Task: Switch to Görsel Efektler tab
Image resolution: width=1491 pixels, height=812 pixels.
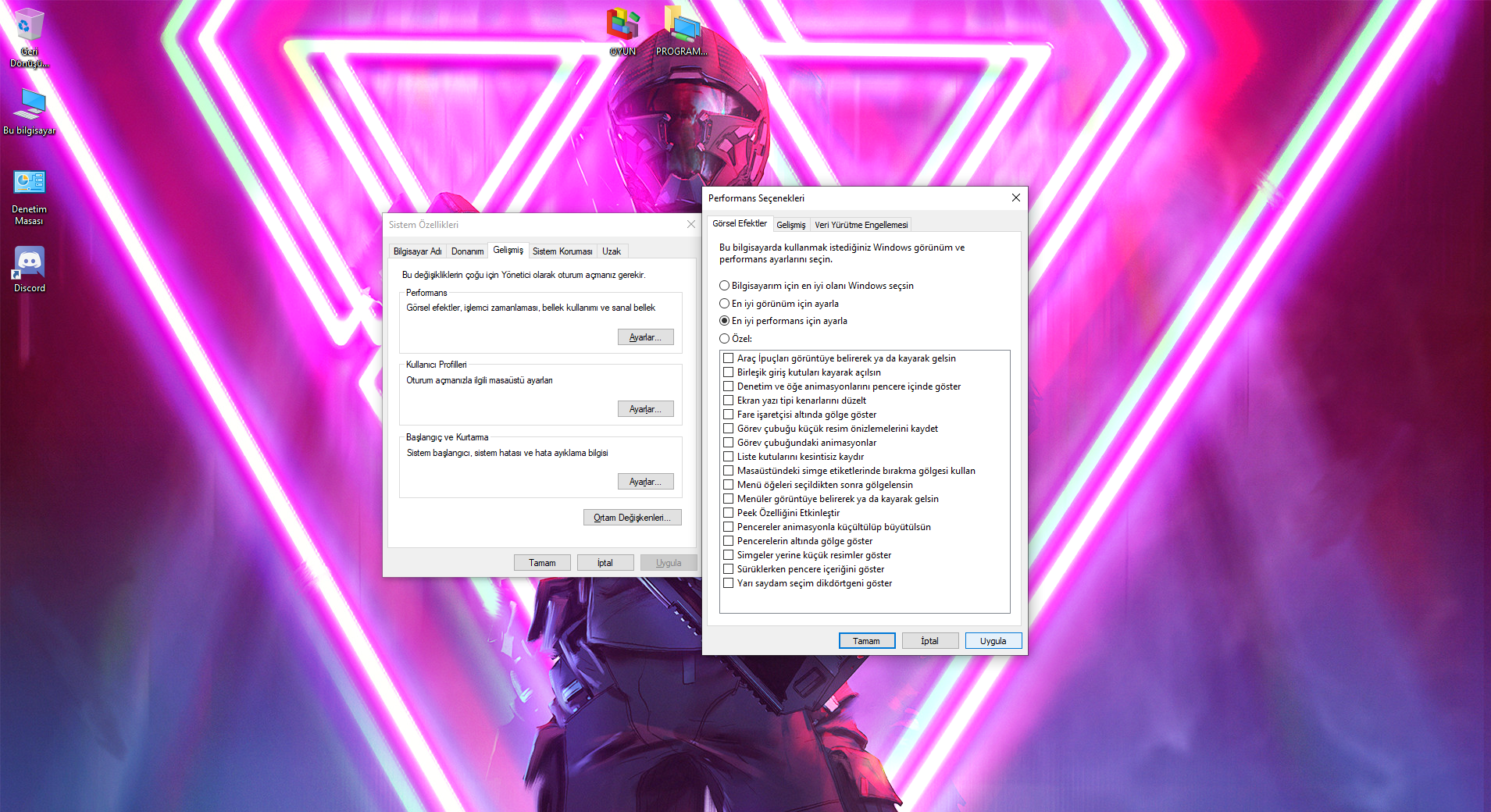Action: tap(740, 224)
